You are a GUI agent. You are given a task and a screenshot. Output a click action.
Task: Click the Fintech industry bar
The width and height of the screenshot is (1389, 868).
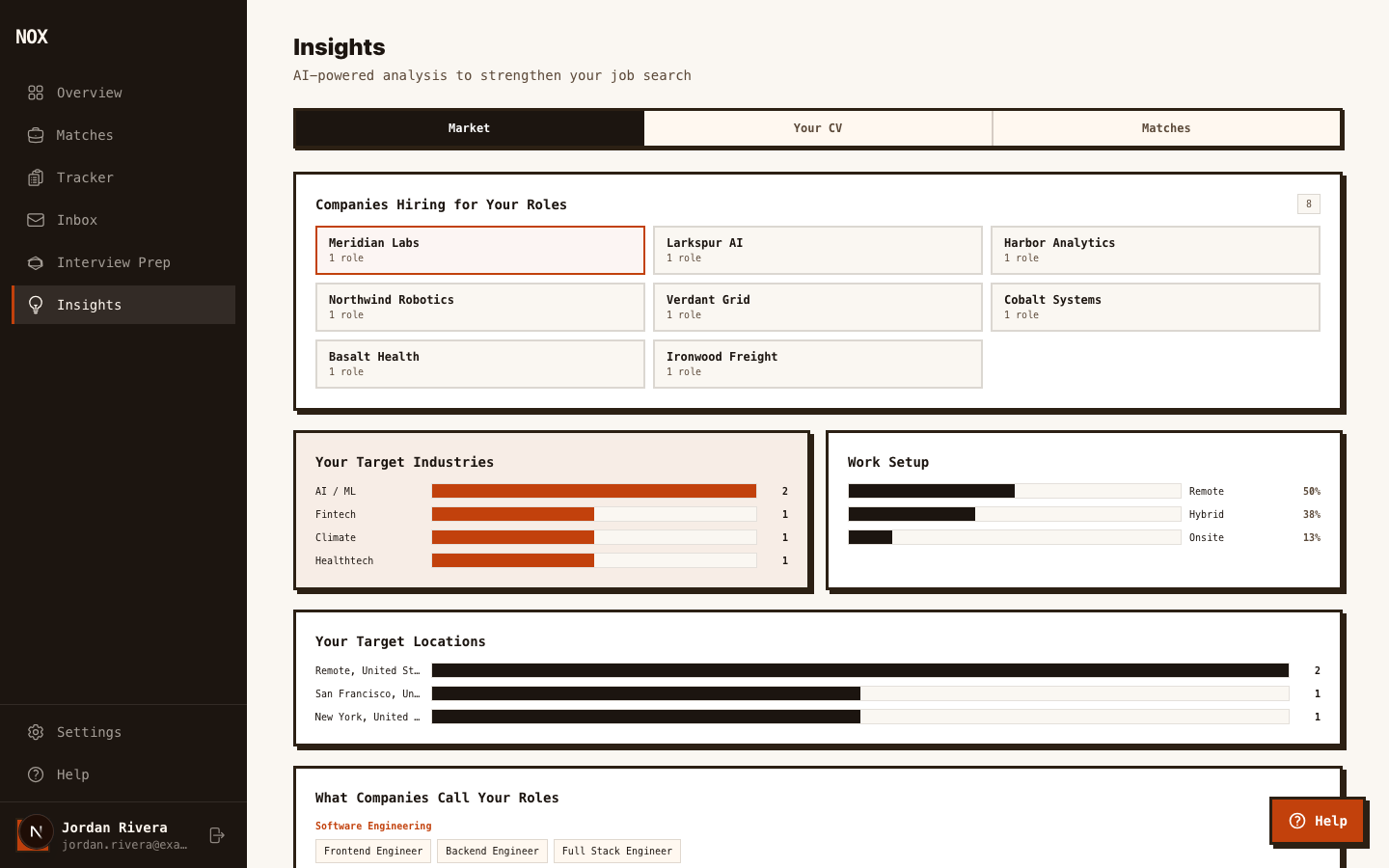594,514
